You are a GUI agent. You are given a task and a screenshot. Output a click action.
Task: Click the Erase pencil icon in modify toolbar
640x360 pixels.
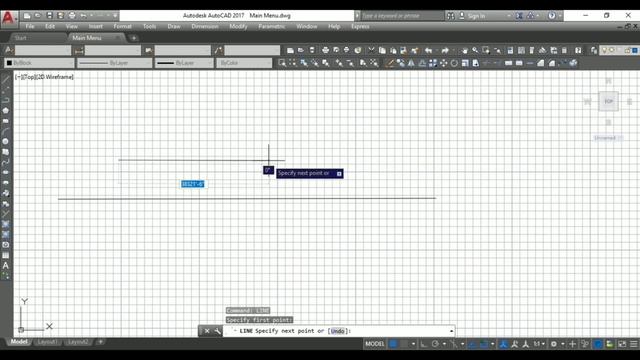(x=390, y=63)
